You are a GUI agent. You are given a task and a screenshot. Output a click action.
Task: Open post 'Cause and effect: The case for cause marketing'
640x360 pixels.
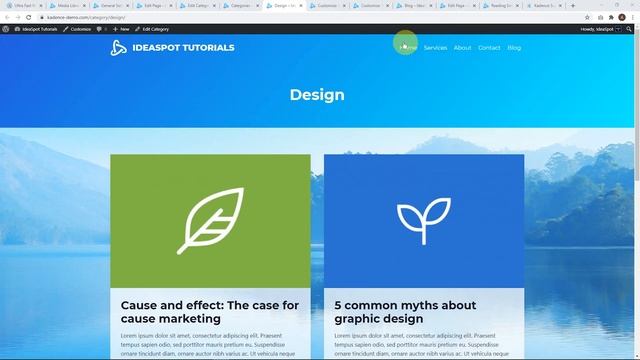pos(210,312)
